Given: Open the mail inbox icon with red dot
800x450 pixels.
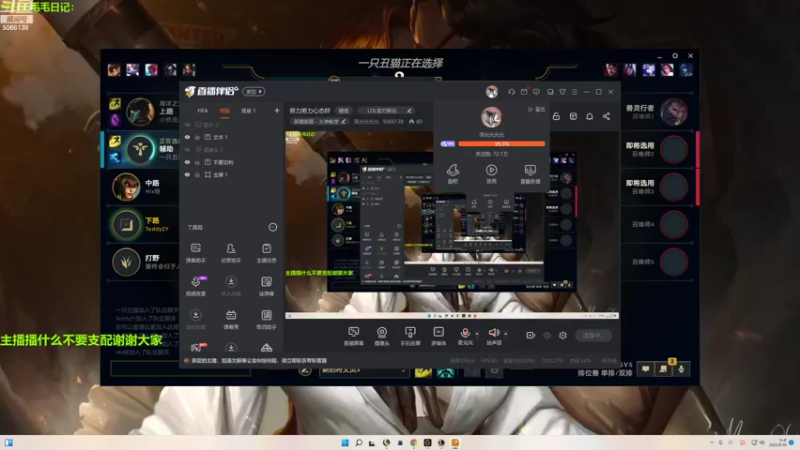Looking at the screenshot, I should (524, 92).
